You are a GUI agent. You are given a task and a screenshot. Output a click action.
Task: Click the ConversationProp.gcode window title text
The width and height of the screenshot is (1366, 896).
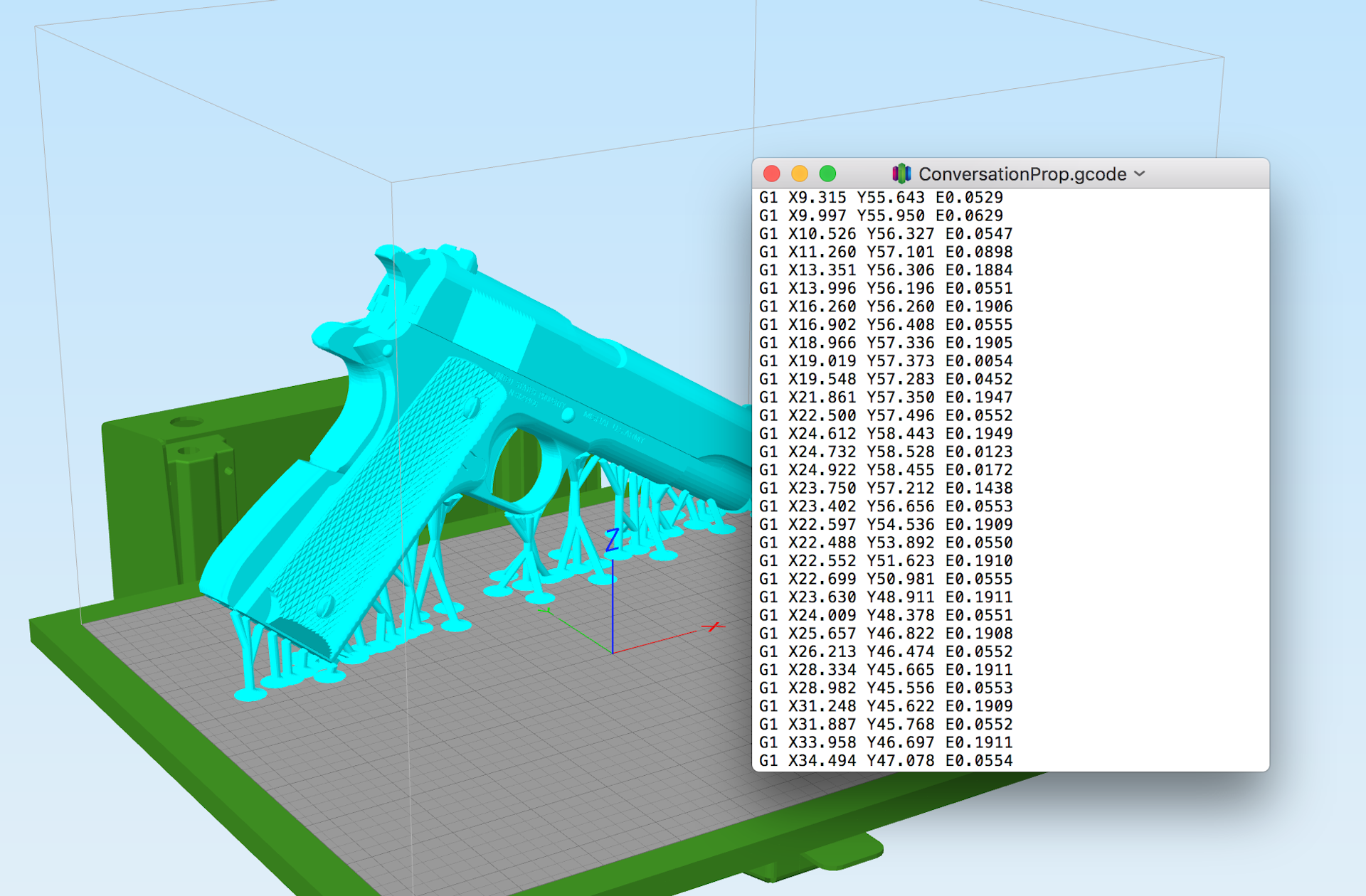click(x=1022, y=174)
